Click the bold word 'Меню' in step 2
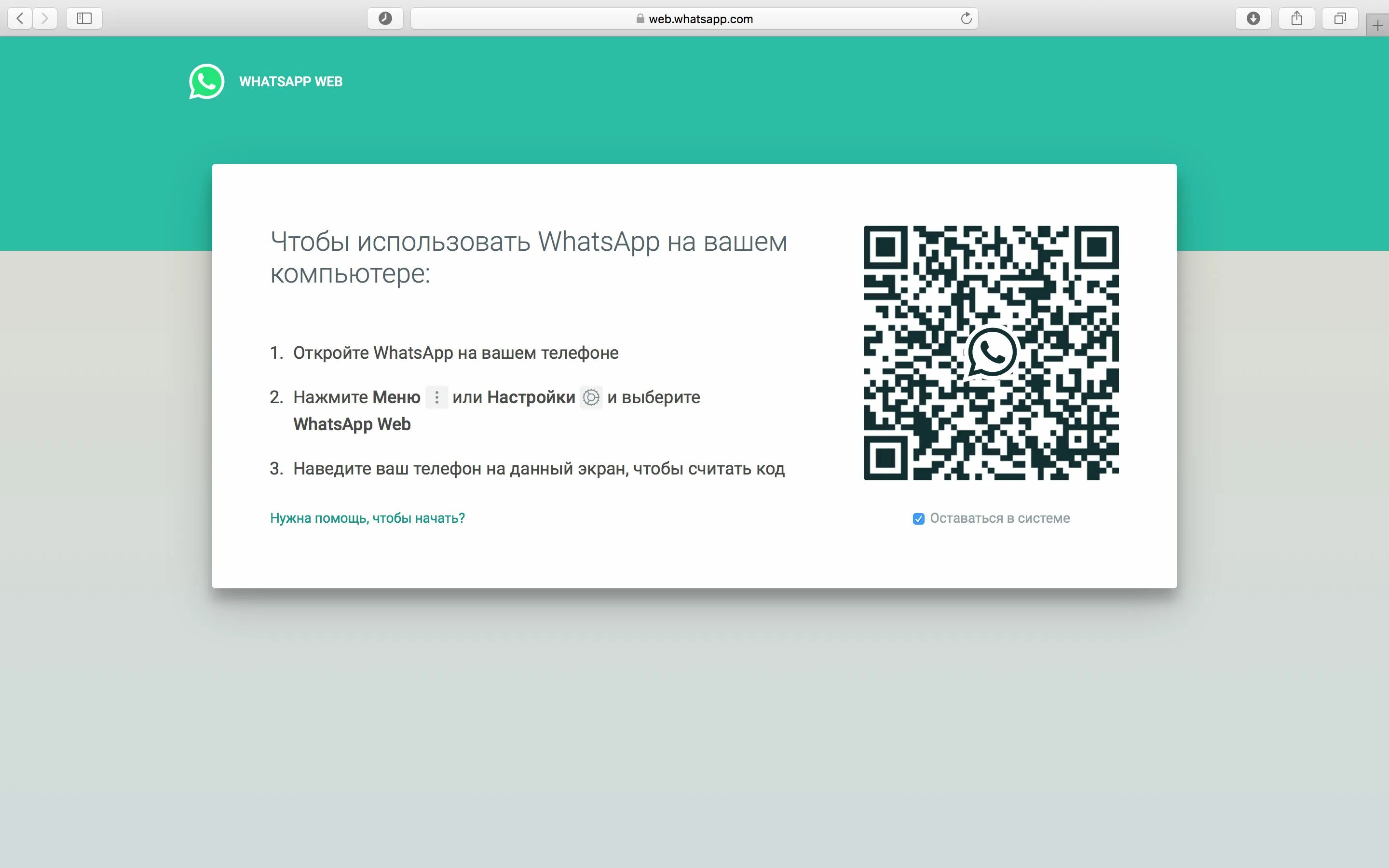Viewport: 1389px width, 868px height. [x=396, y=397]
